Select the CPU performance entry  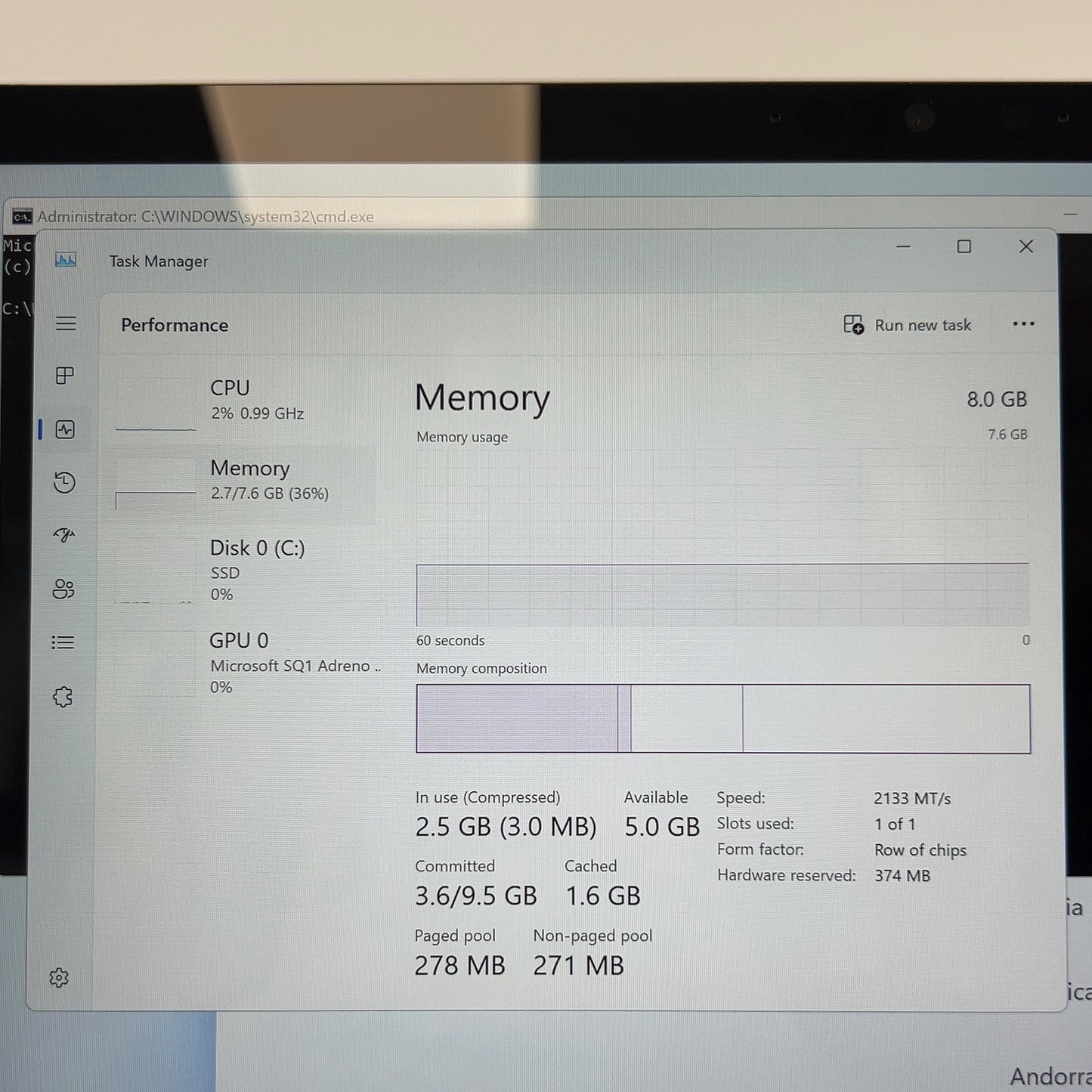tap(246, 403)
